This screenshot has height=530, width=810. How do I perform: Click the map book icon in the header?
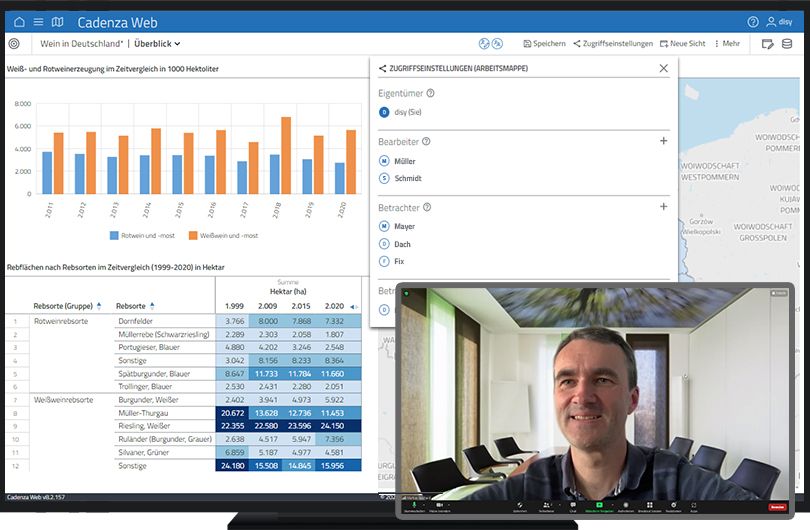pyautogui.click(x=57, y=22)
